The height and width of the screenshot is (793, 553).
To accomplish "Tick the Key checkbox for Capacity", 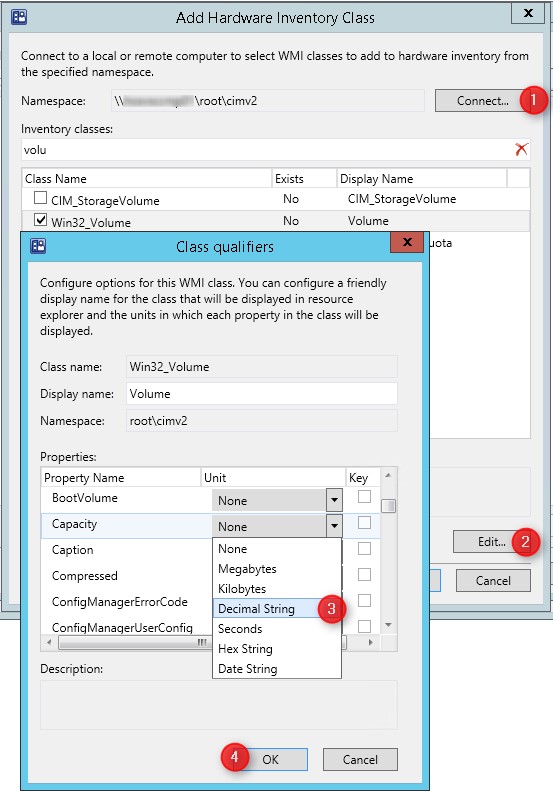I will [364, 522].
